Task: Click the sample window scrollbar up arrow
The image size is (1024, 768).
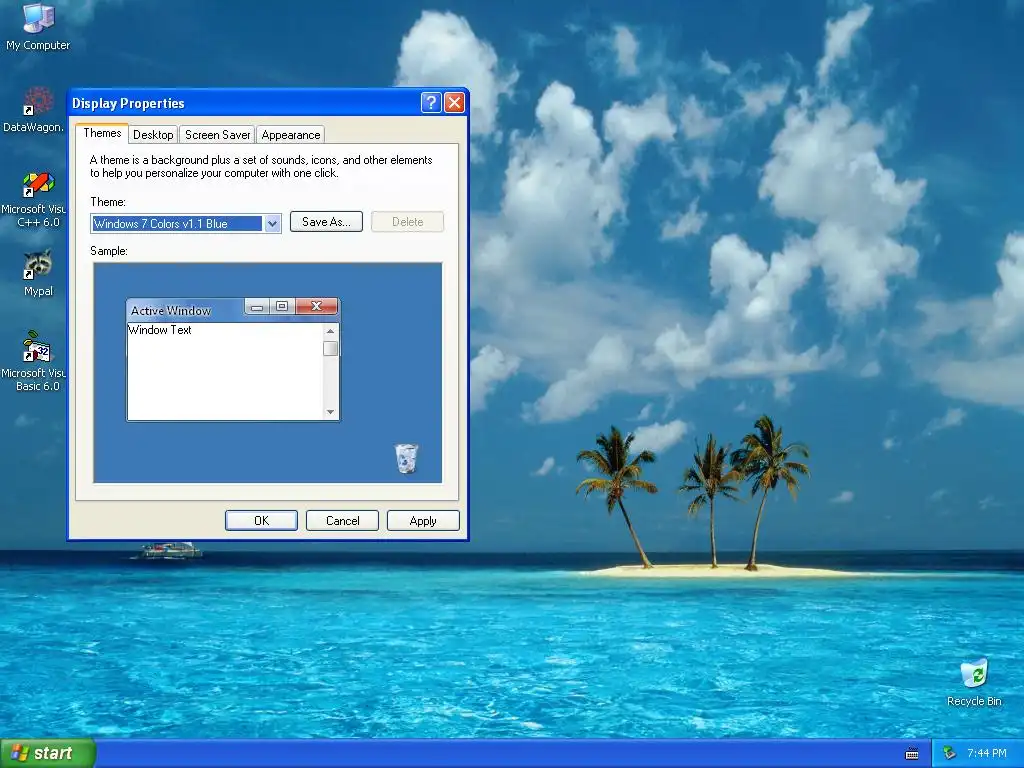Action: [330, 331]
